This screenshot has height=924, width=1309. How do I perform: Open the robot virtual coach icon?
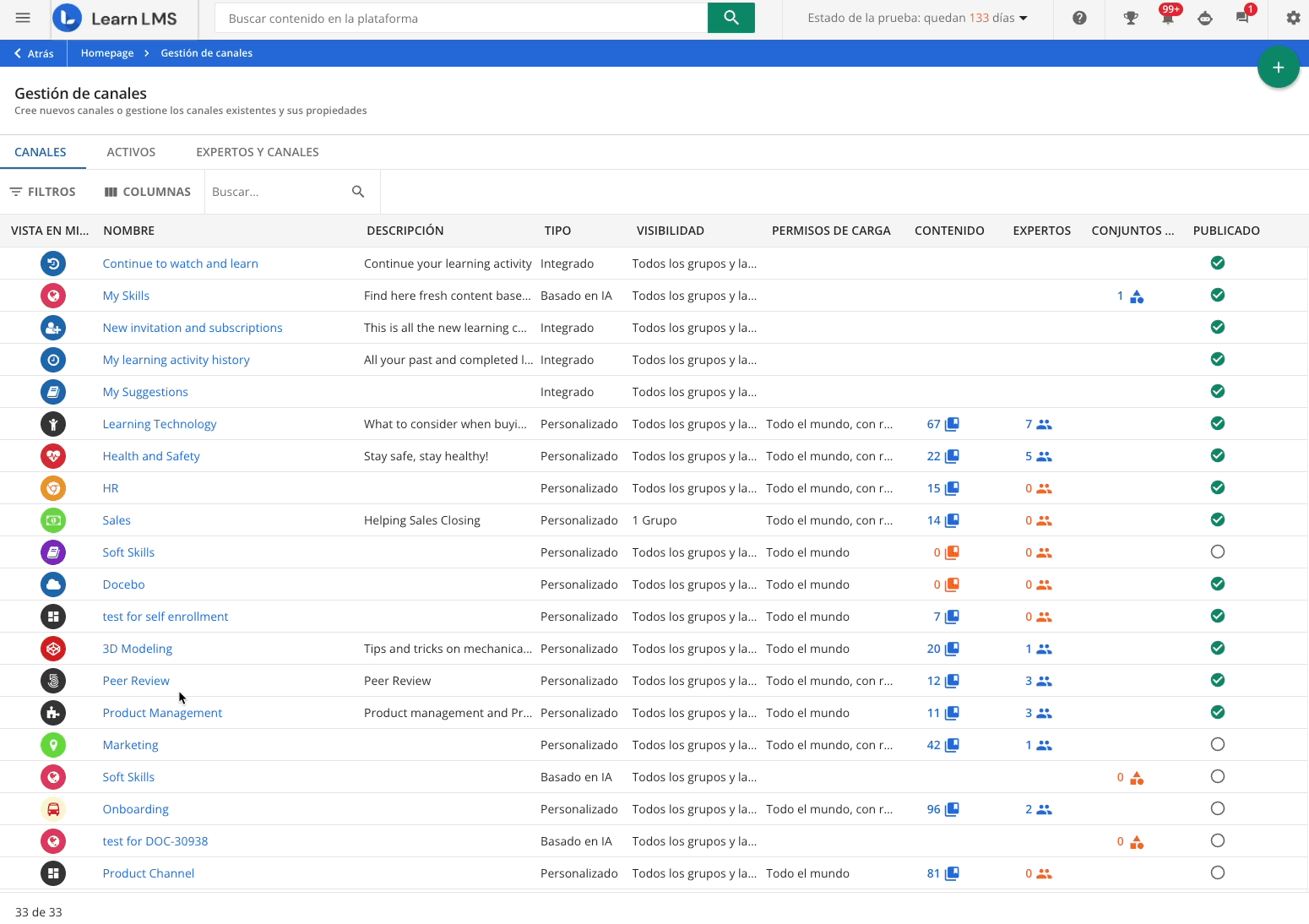(x=1205, y=18)
